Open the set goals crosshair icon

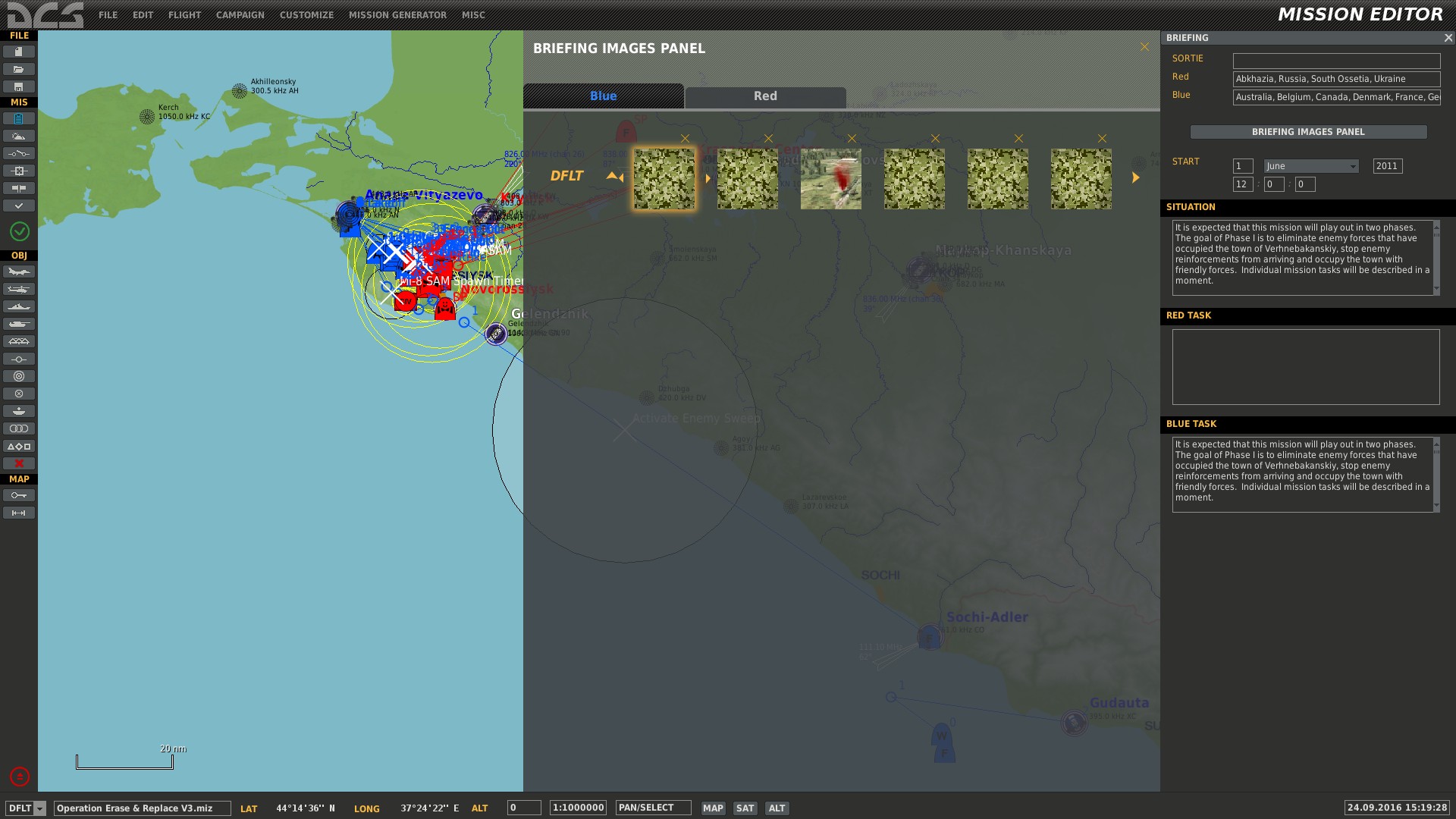[19, 171]
